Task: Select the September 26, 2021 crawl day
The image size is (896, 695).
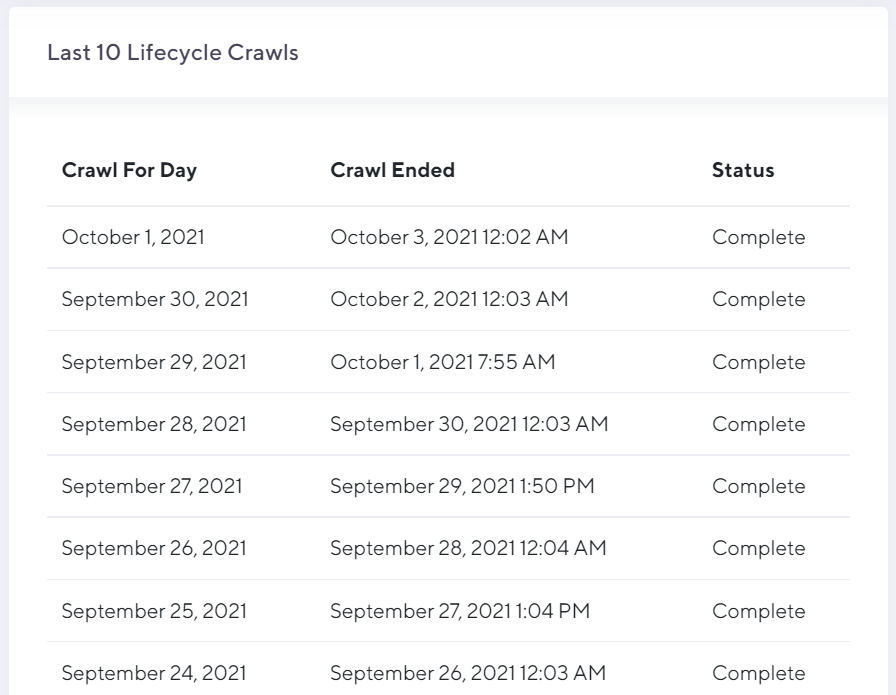Action: pyautogui.click(x=154, y=548)
